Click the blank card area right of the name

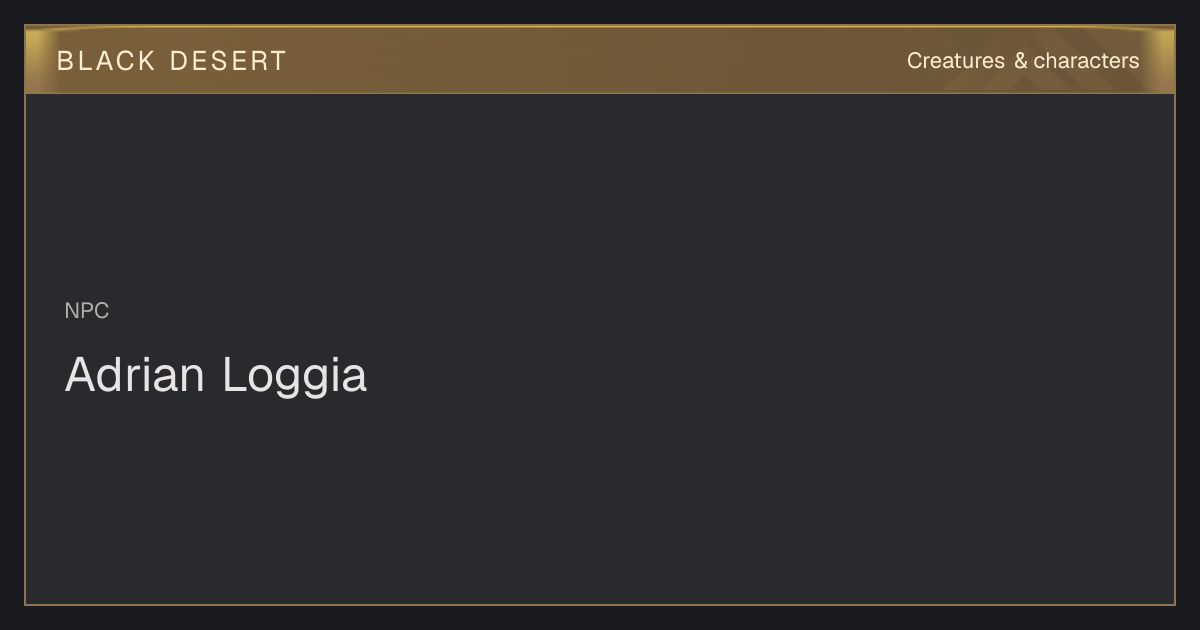pyautogui.click(x=770, y=376)
